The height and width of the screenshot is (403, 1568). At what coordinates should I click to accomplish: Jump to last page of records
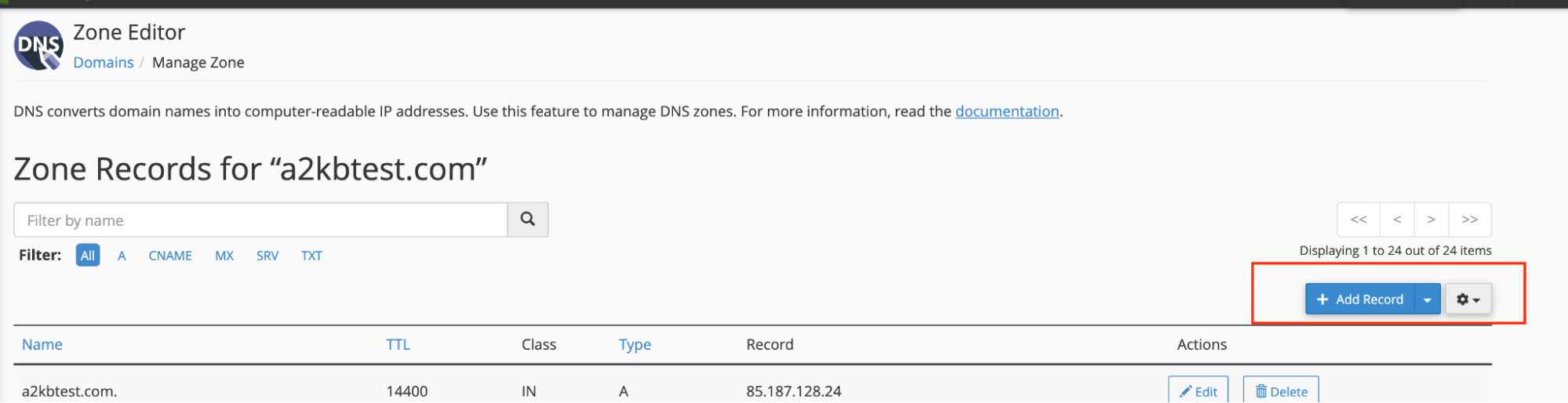(1470, 220)
